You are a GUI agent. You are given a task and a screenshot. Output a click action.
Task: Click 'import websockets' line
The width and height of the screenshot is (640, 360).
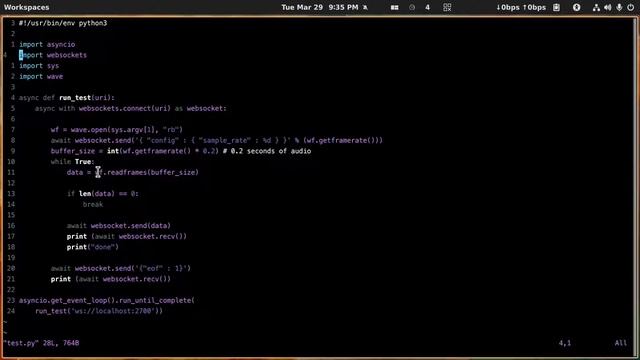tap(53, 55)
